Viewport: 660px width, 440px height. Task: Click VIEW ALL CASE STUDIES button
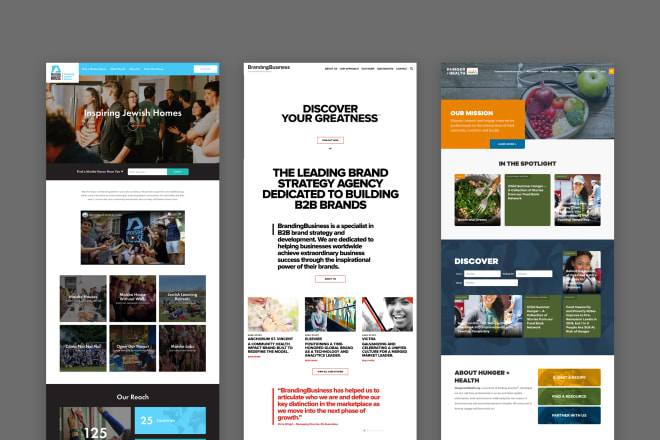tap(330, 371)
